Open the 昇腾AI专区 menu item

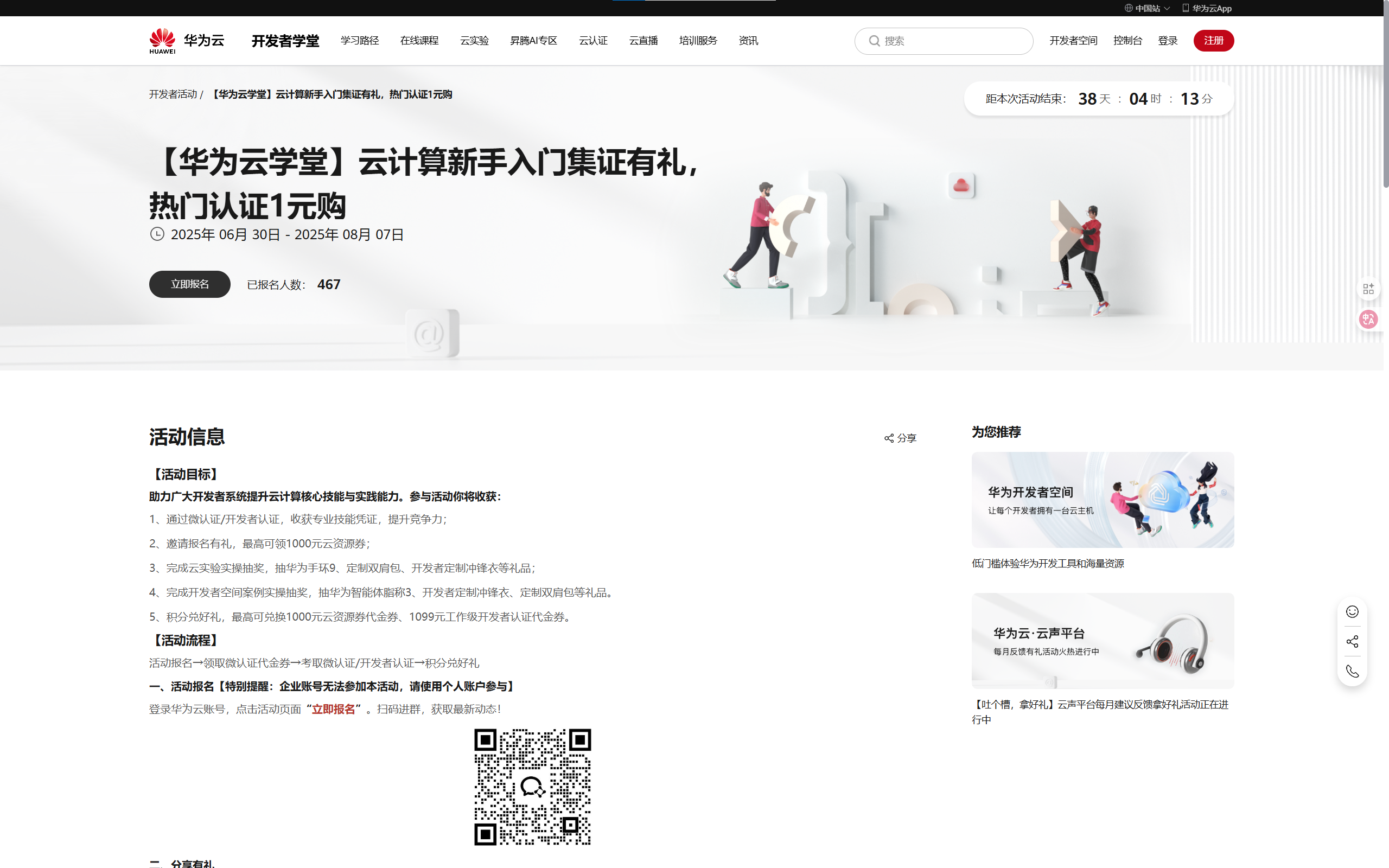click(533, 41)
